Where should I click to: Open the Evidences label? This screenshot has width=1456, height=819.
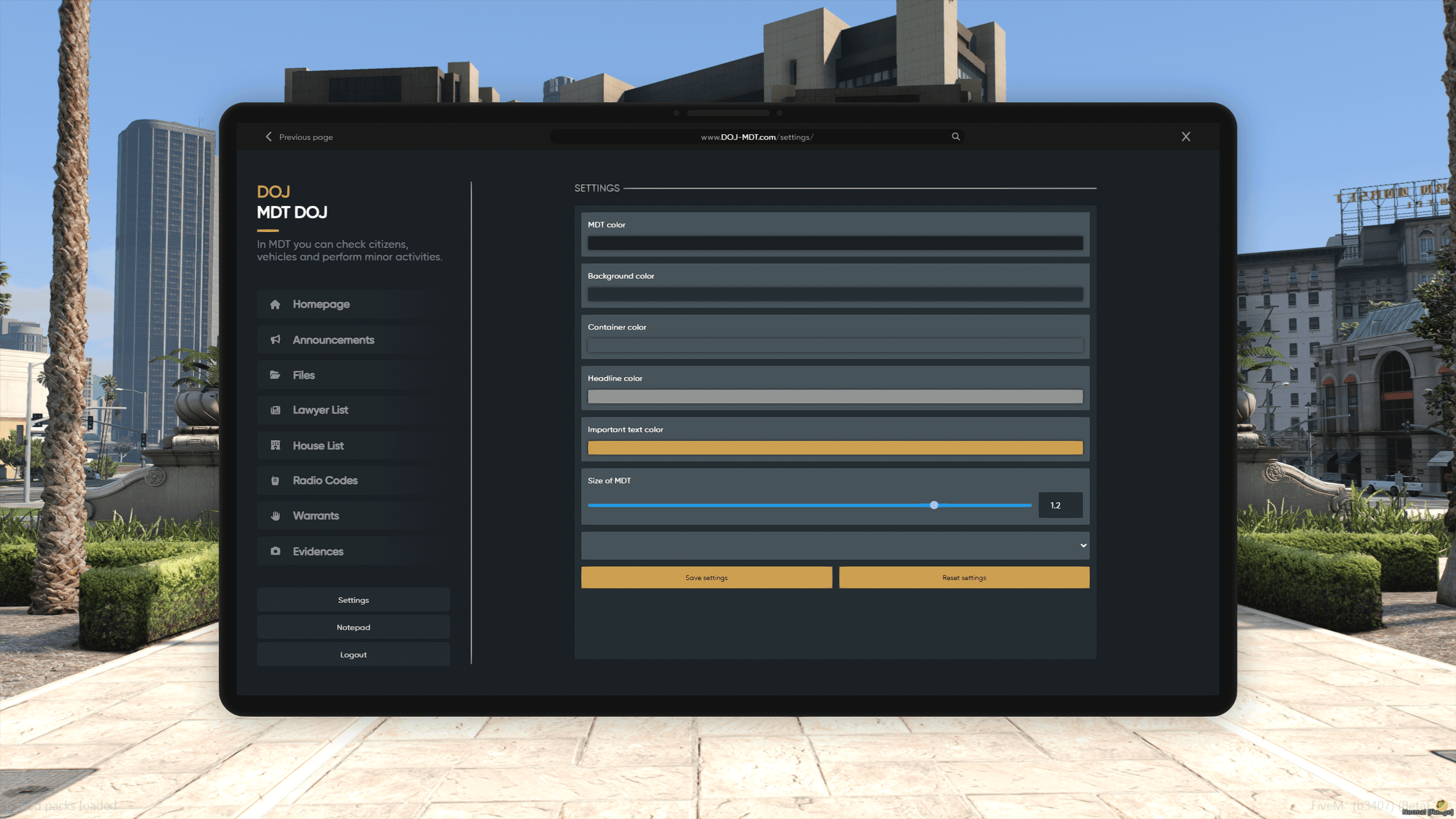(318, 551)
